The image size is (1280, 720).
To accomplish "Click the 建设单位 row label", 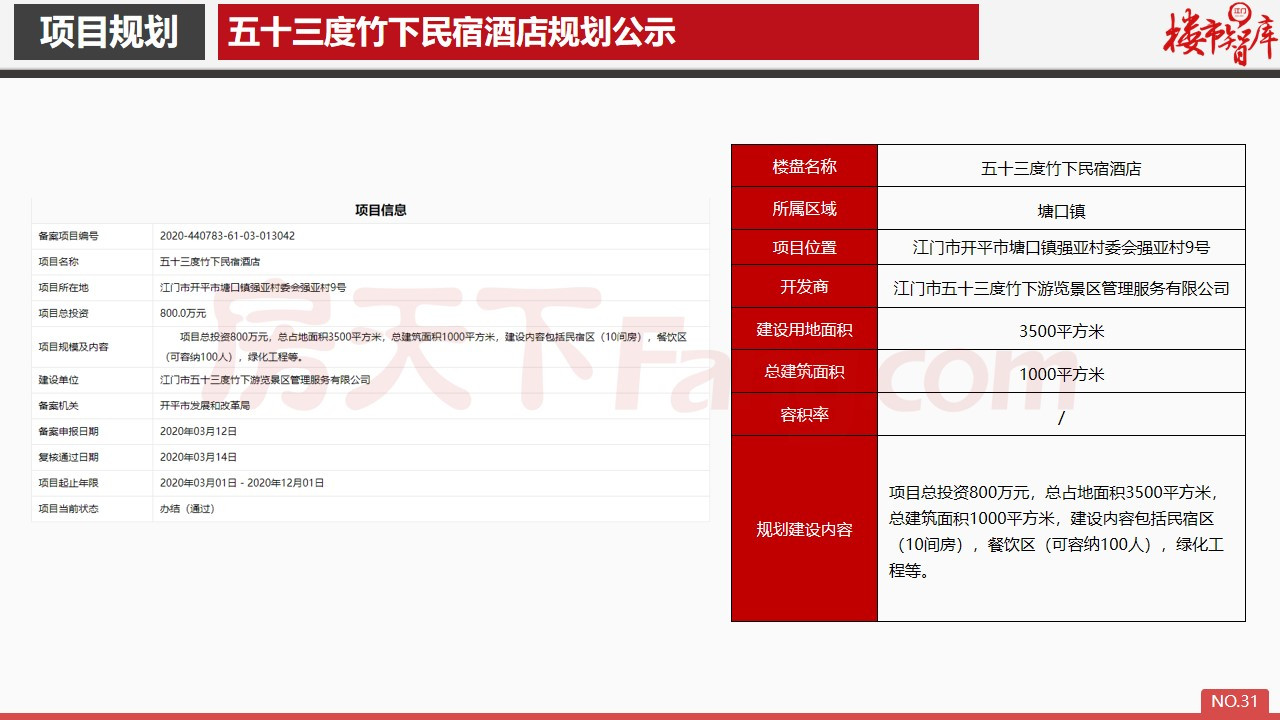I will (x=58, y=380).
